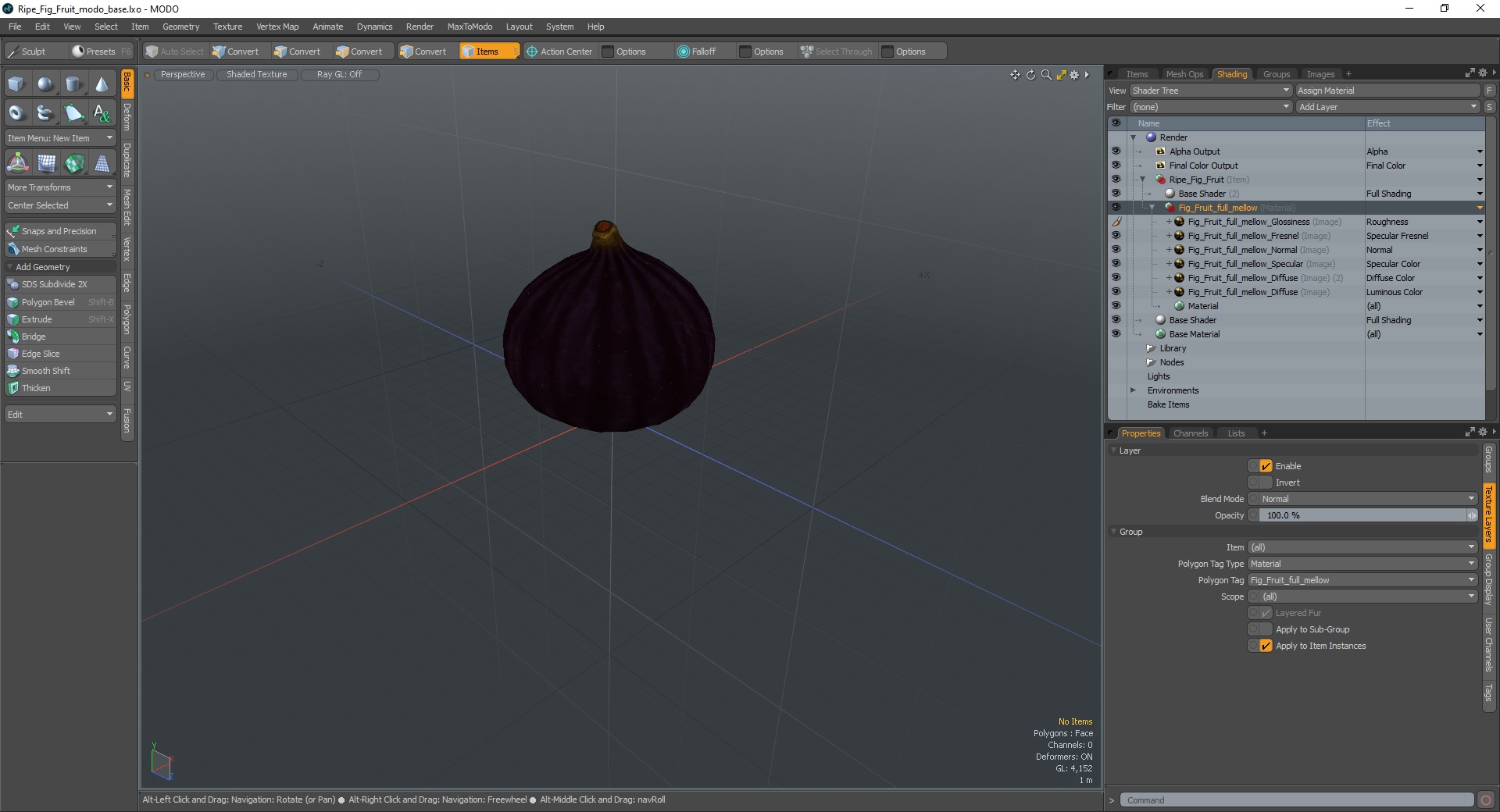Click the viewport pan move icon
Image resolution: width=1500 pixels, height=812 pixels.
(1015, 75)
